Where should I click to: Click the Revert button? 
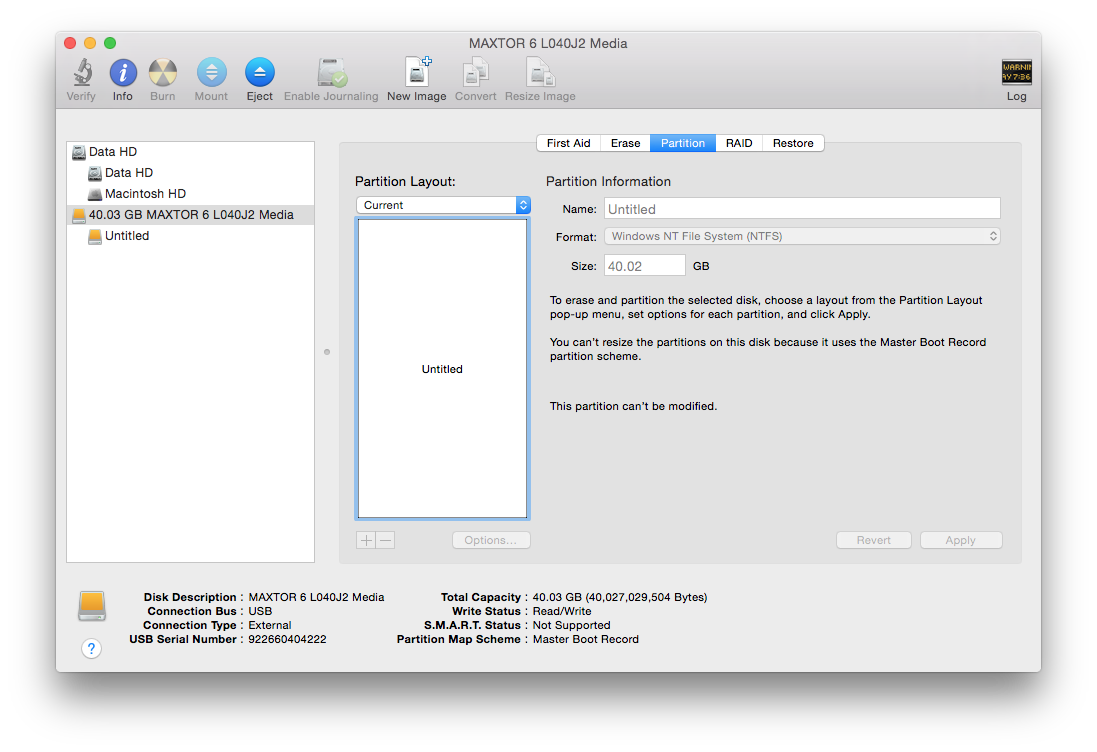[873, 540]
